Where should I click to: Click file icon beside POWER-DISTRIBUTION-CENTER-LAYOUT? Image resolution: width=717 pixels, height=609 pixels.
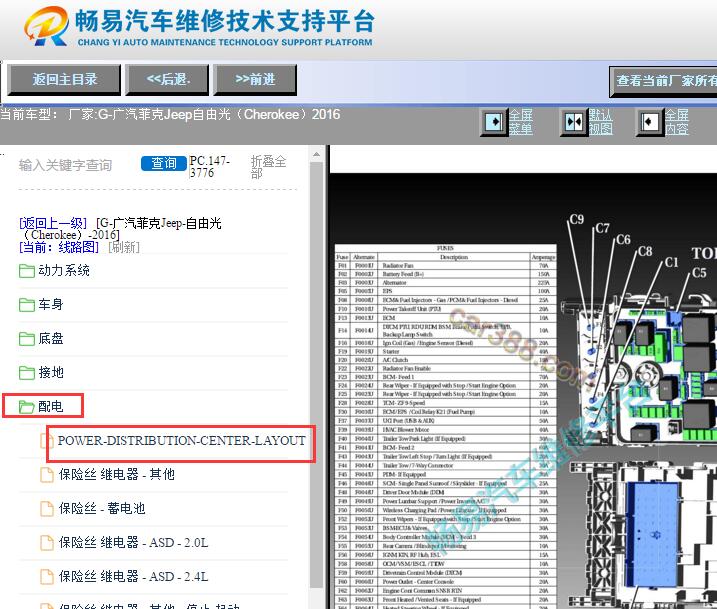tap(47, 441)
